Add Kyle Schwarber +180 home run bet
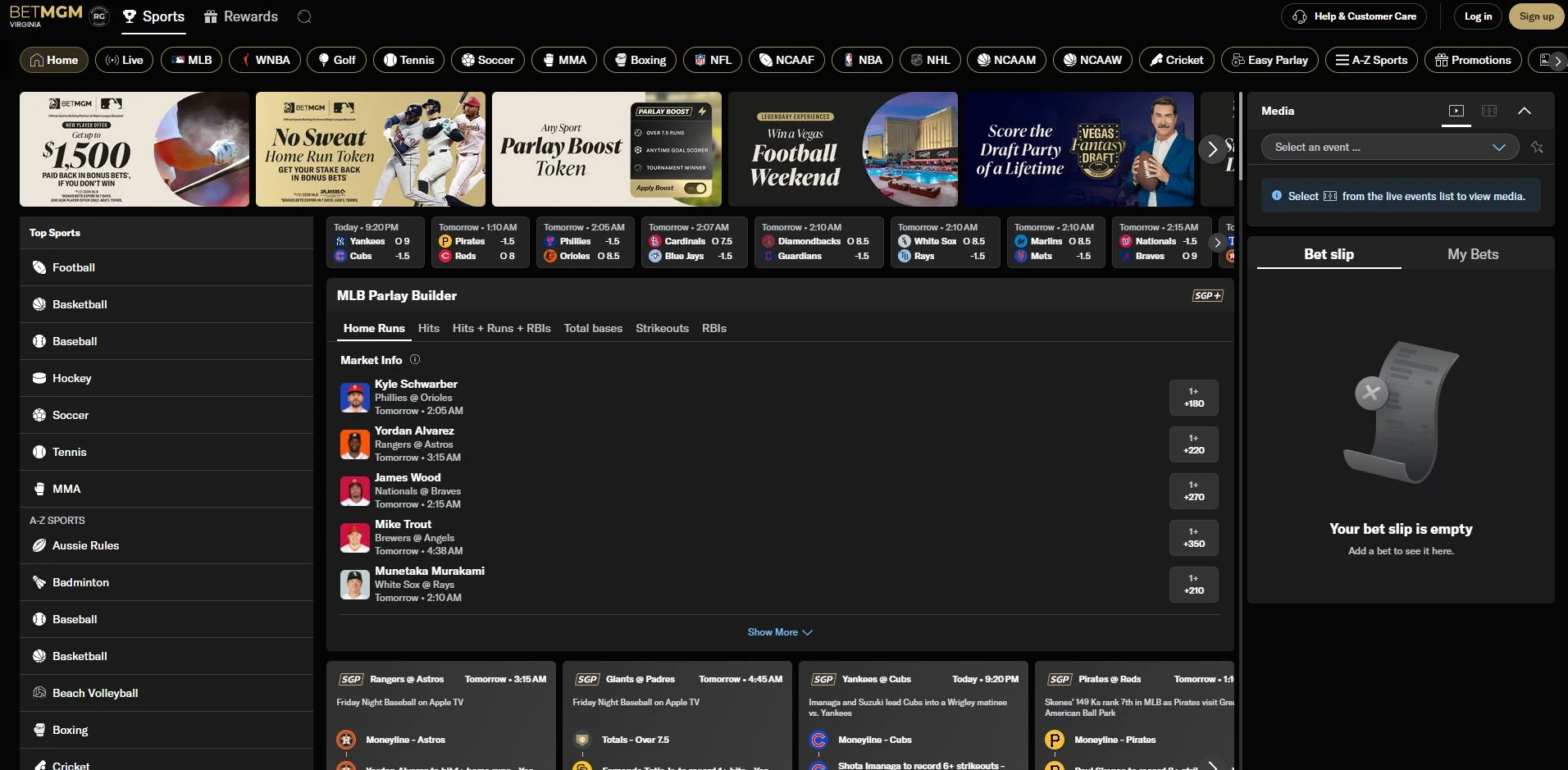 coord(1194,398)
